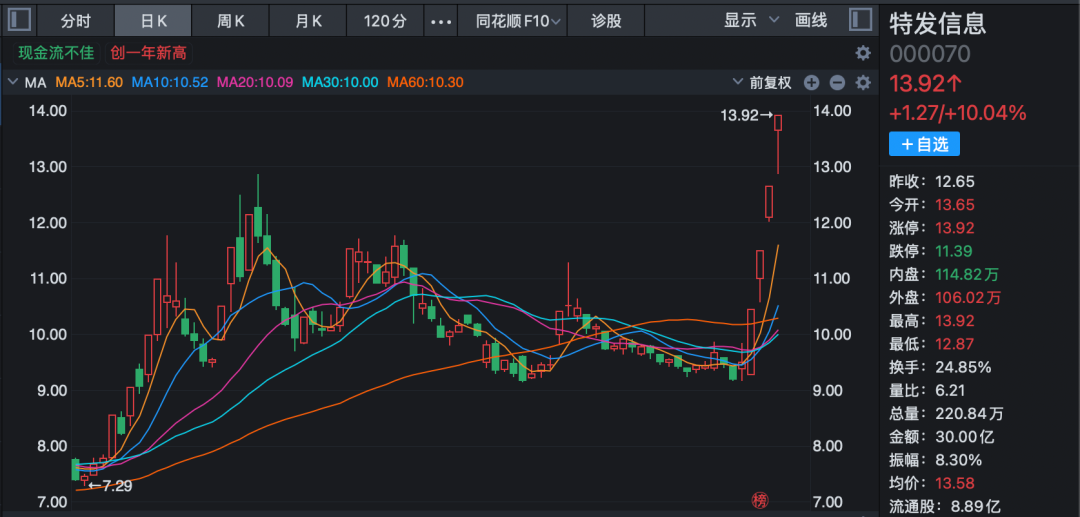Screen dimensions: 1080x517
Task: Toggle the right sidebar panel icon
Action: (x=860, y=20)
